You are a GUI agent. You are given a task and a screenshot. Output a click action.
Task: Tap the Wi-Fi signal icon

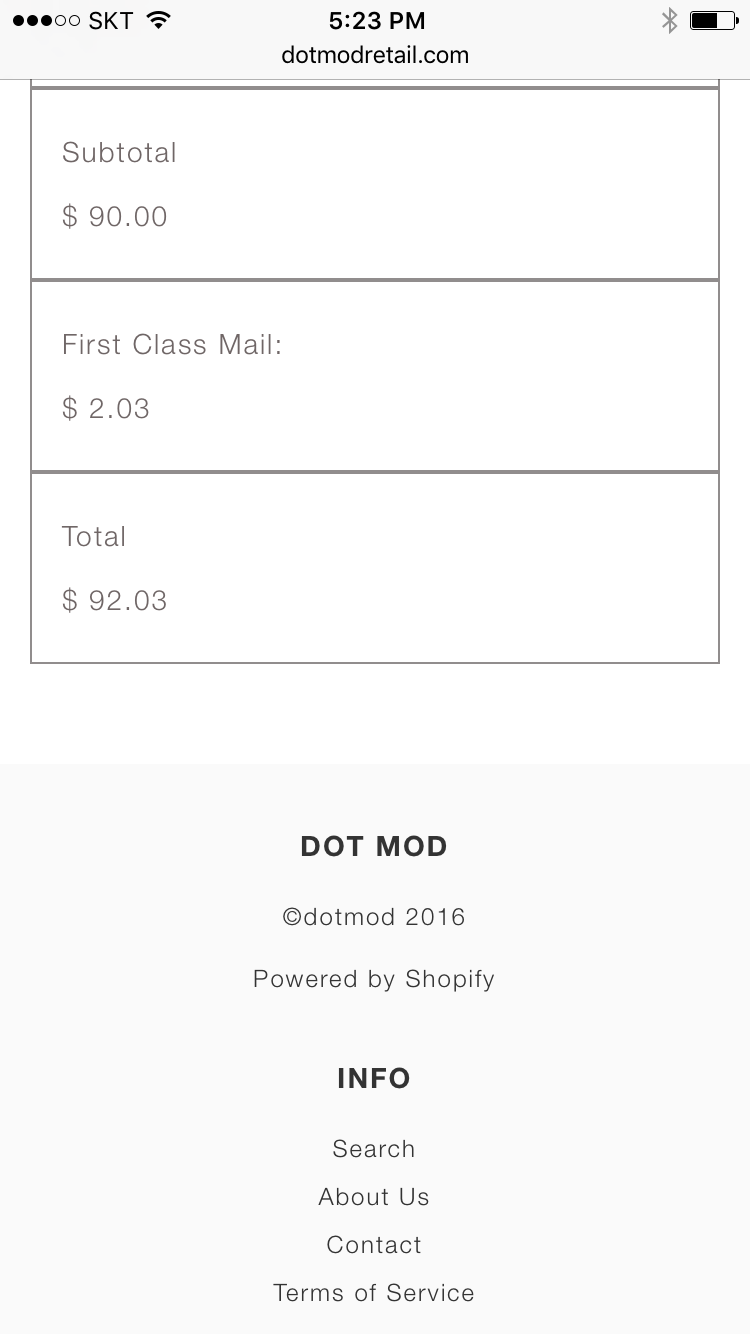point(158,20)
